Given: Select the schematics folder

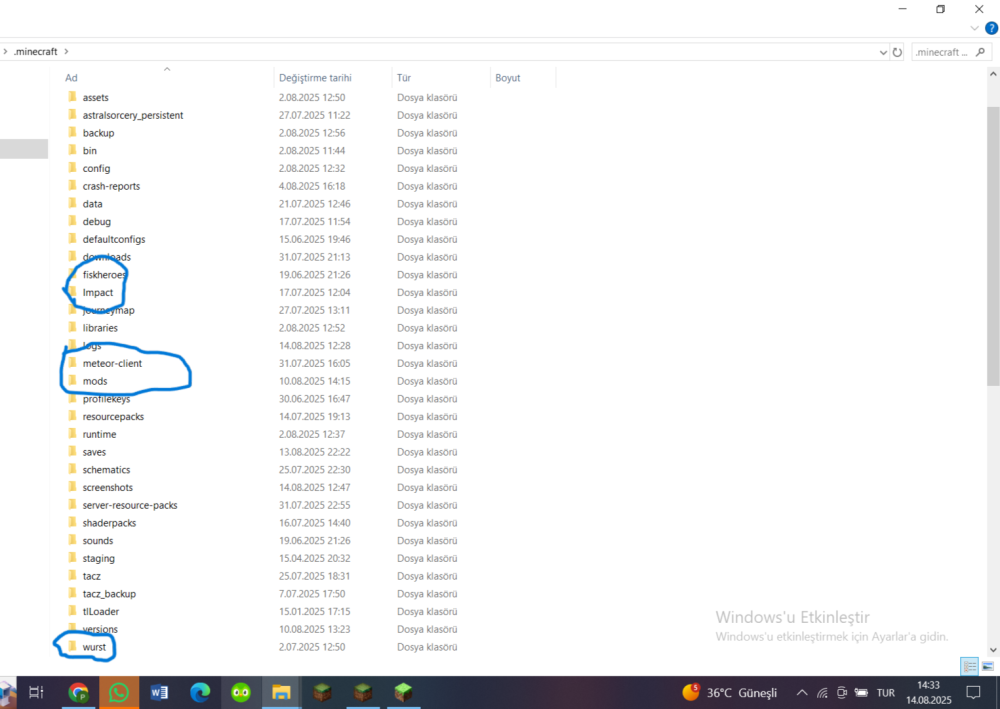Looking at the screenshot, I should [x=106, y=470].
